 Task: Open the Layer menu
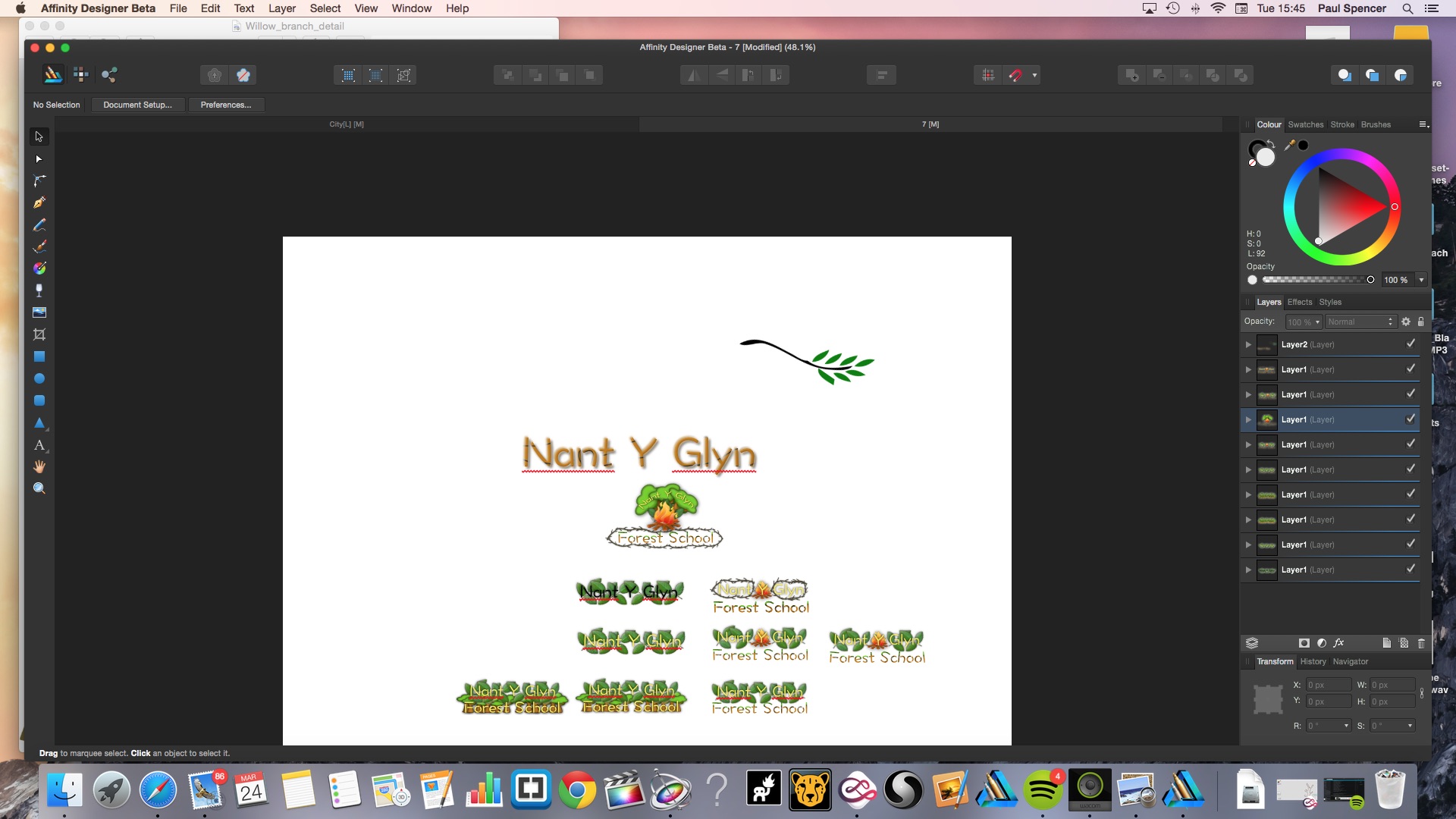point(281,8)
